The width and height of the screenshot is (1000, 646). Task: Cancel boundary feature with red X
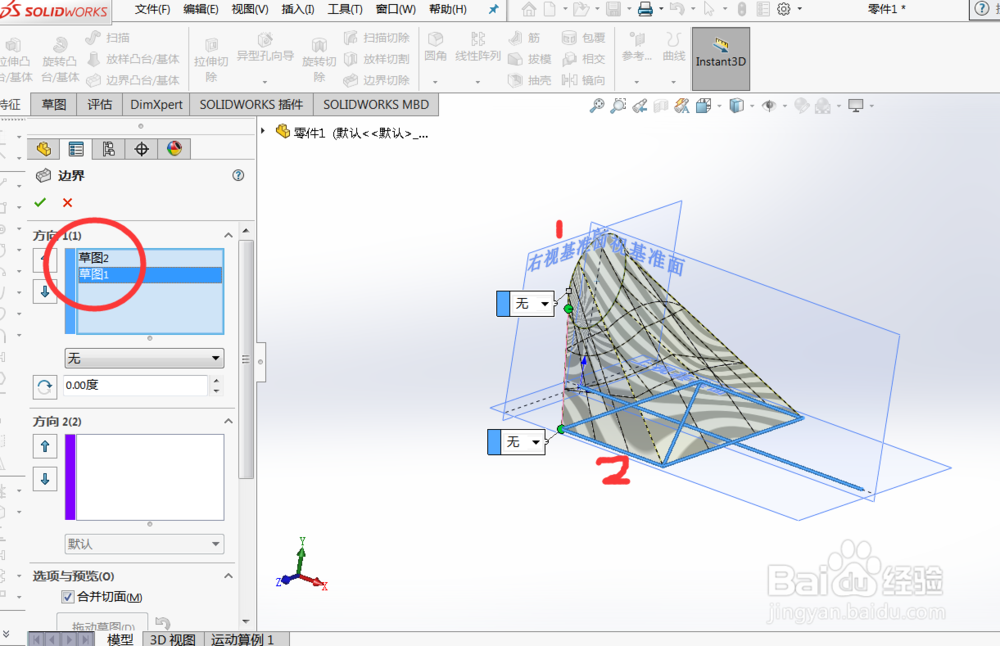(x=68, y=202)
